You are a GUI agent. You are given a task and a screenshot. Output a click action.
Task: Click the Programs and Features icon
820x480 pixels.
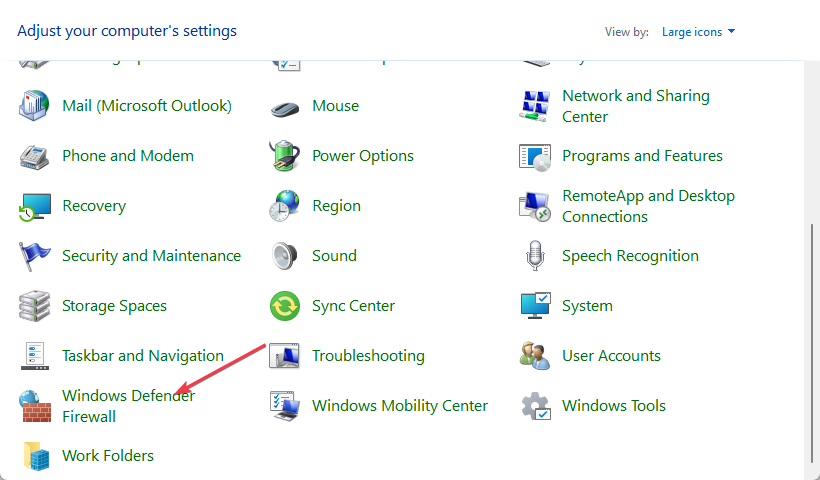tap(535, 156)
